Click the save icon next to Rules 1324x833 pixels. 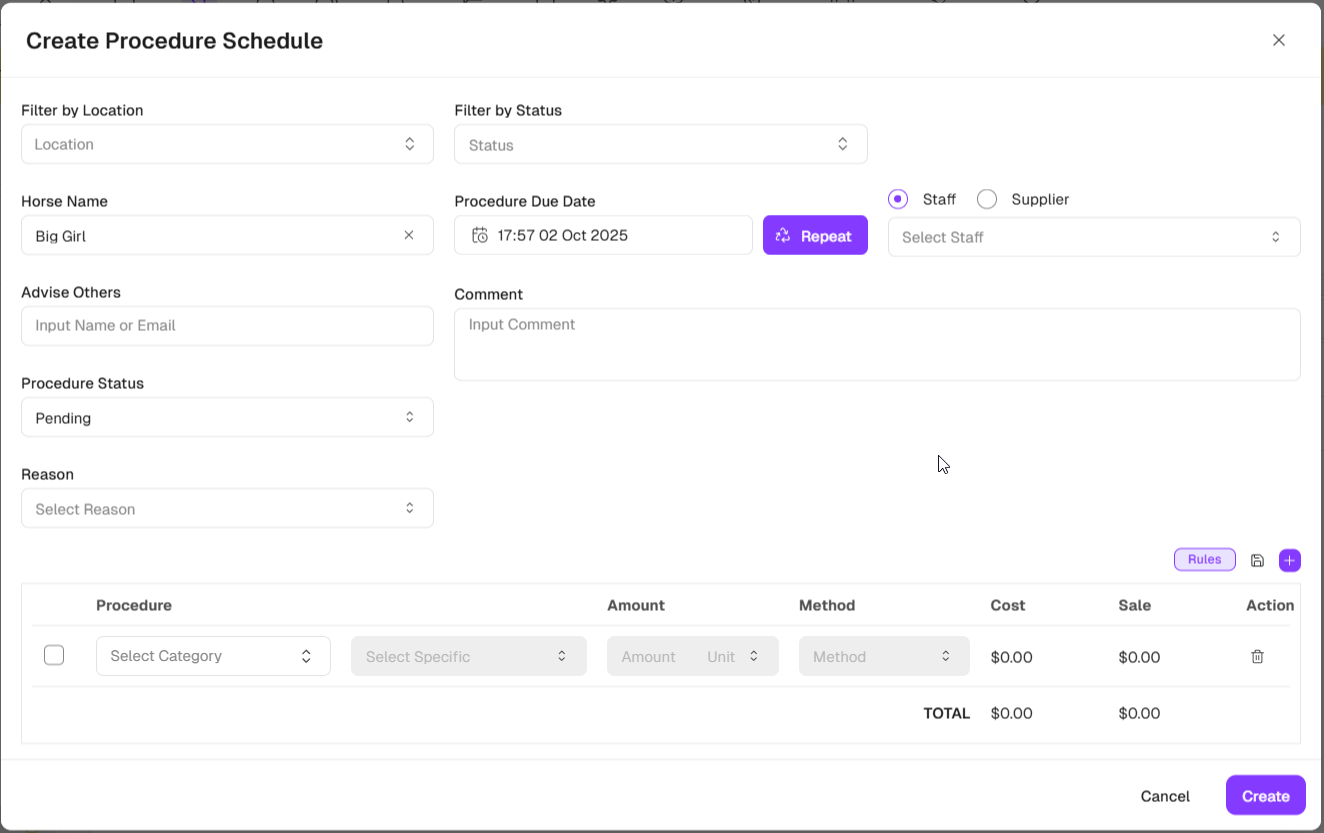click(x=1257, y=560)
